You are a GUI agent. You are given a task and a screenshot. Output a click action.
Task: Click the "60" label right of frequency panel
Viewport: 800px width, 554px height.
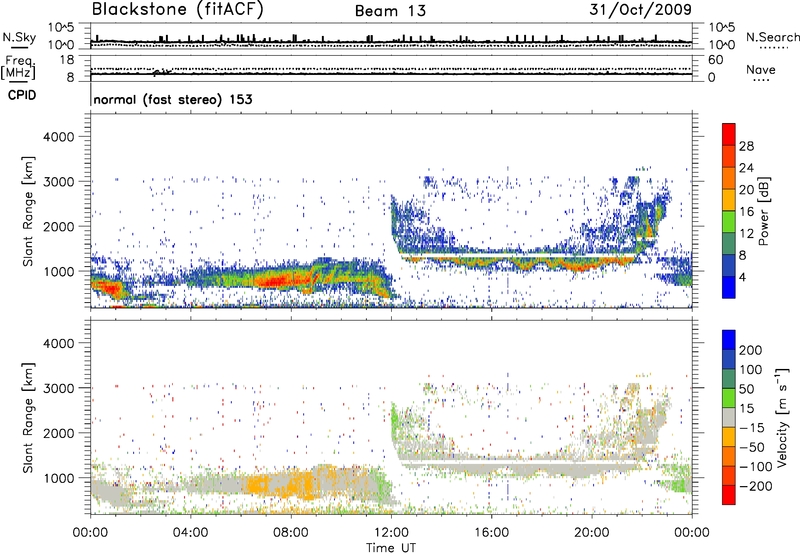tap(715, 60)
